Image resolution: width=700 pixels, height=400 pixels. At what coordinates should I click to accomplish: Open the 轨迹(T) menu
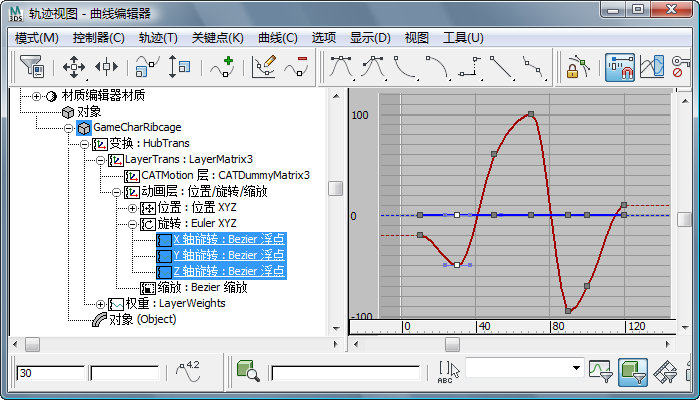click(158, 38)
